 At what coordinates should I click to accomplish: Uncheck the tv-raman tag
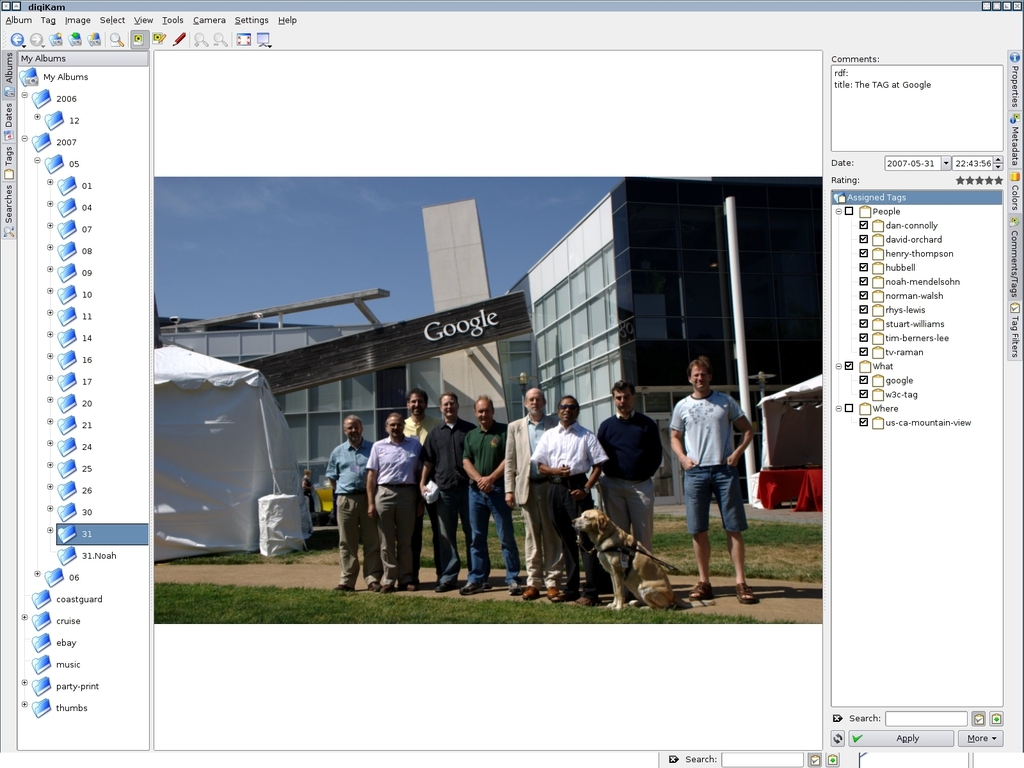point(863,352)
